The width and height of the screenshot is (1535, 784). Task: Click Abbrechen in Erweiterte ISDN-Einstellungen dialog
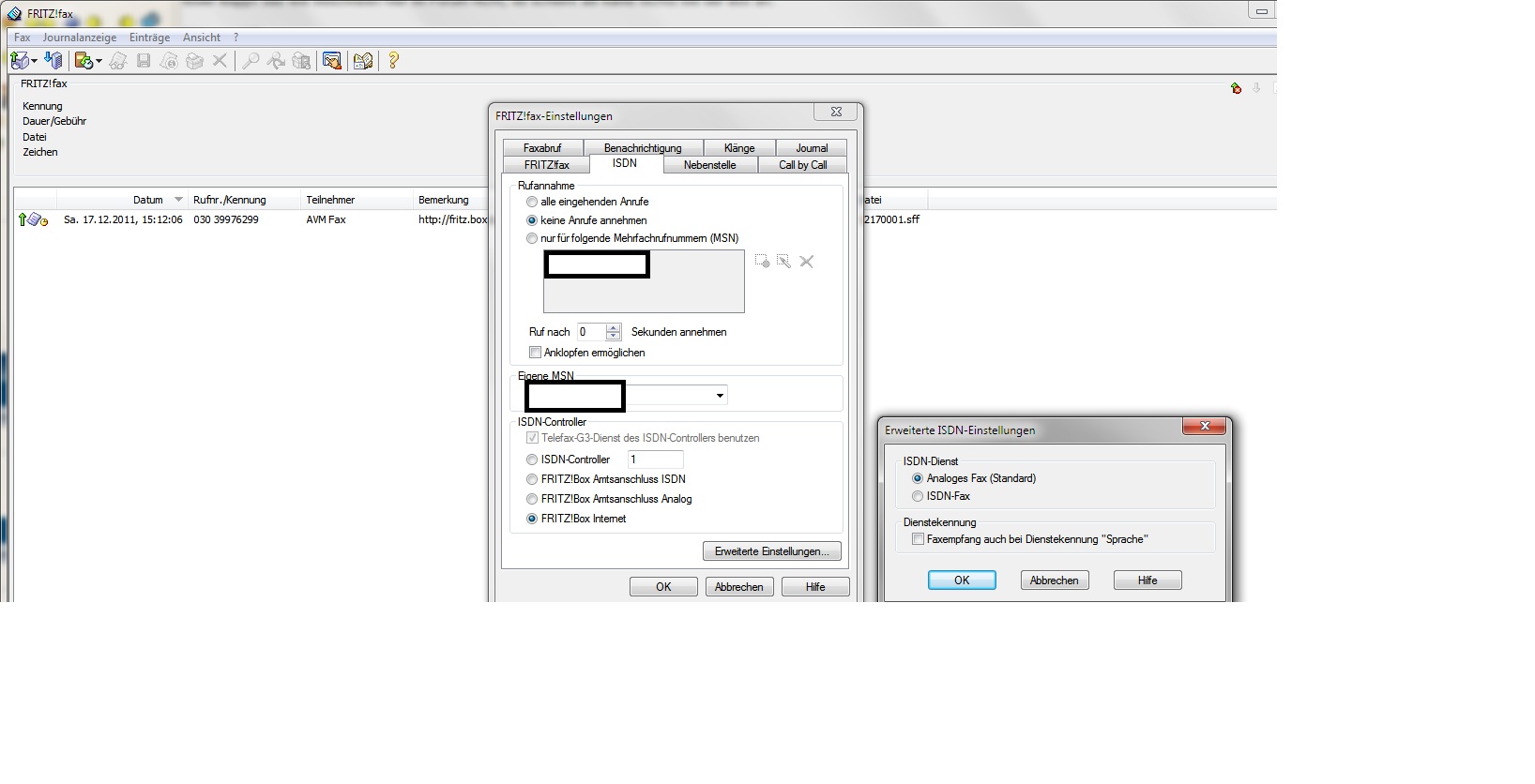click(1055, 580)
